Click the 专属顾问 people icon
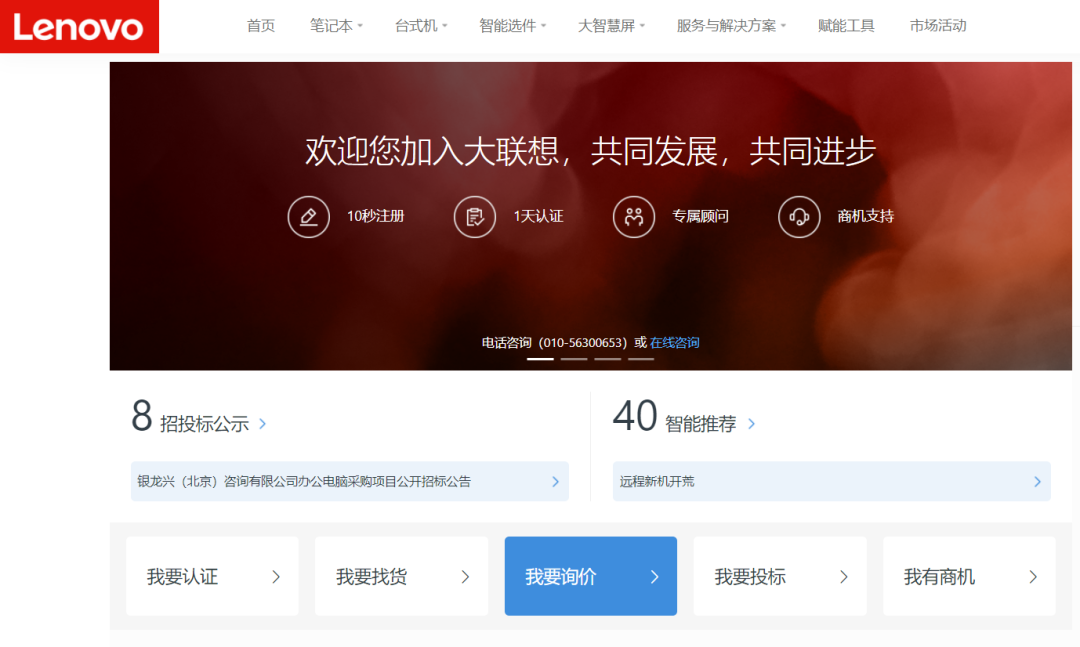Viewport: 1080px width, 647px height. click(x=634, y=217)
